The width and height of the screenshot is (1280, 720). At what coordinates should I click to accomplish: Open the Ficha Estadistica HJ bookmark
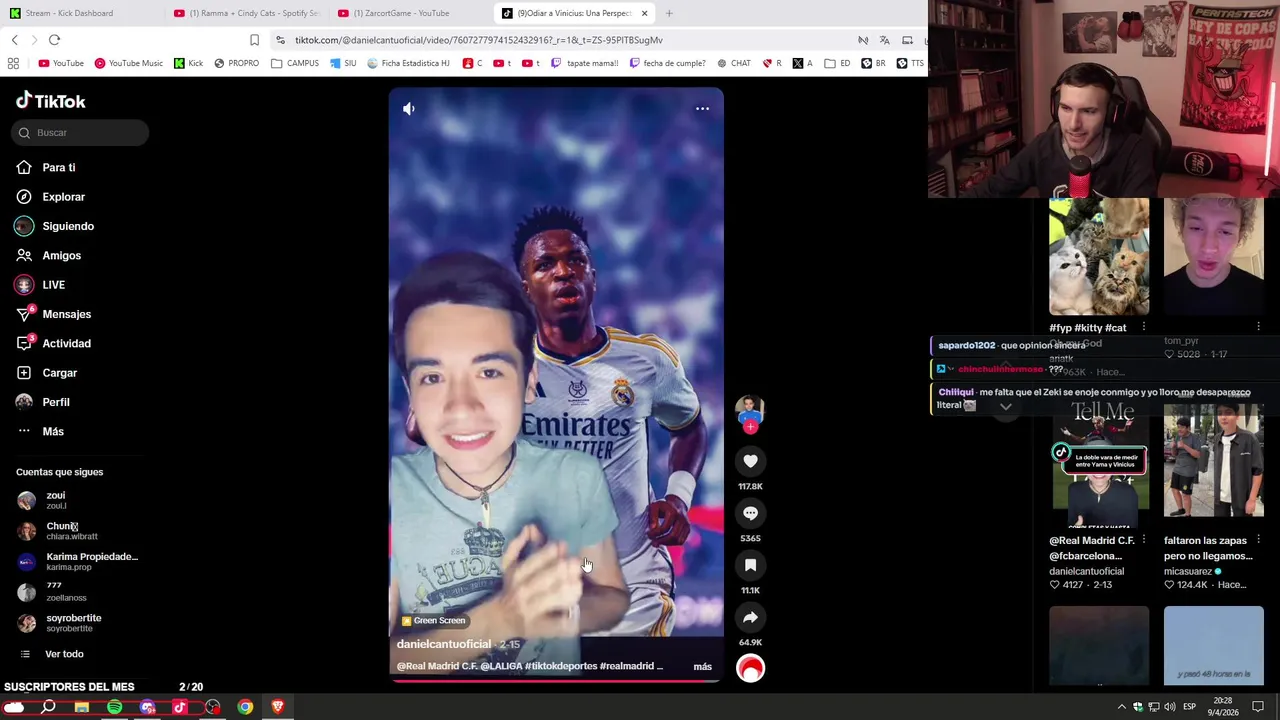[x=408, y=63]
